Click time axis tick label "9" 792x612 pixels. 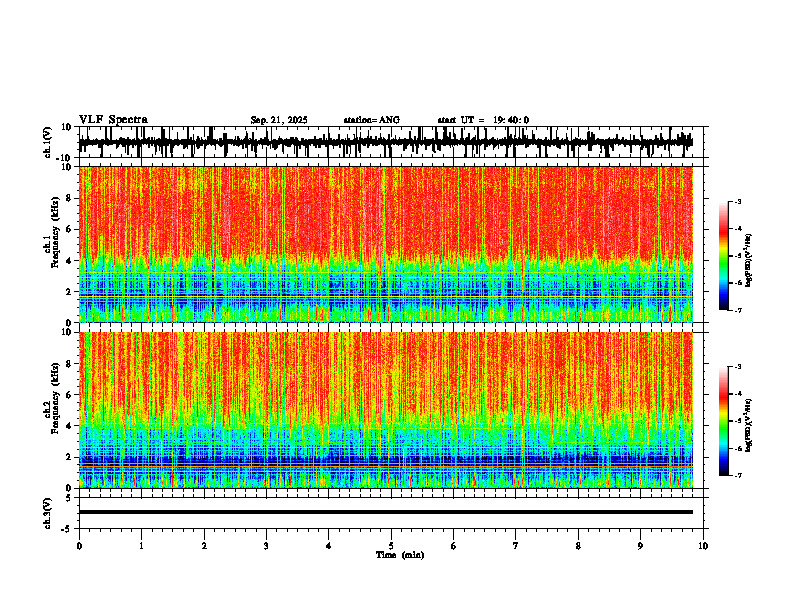tap(640, 546)
